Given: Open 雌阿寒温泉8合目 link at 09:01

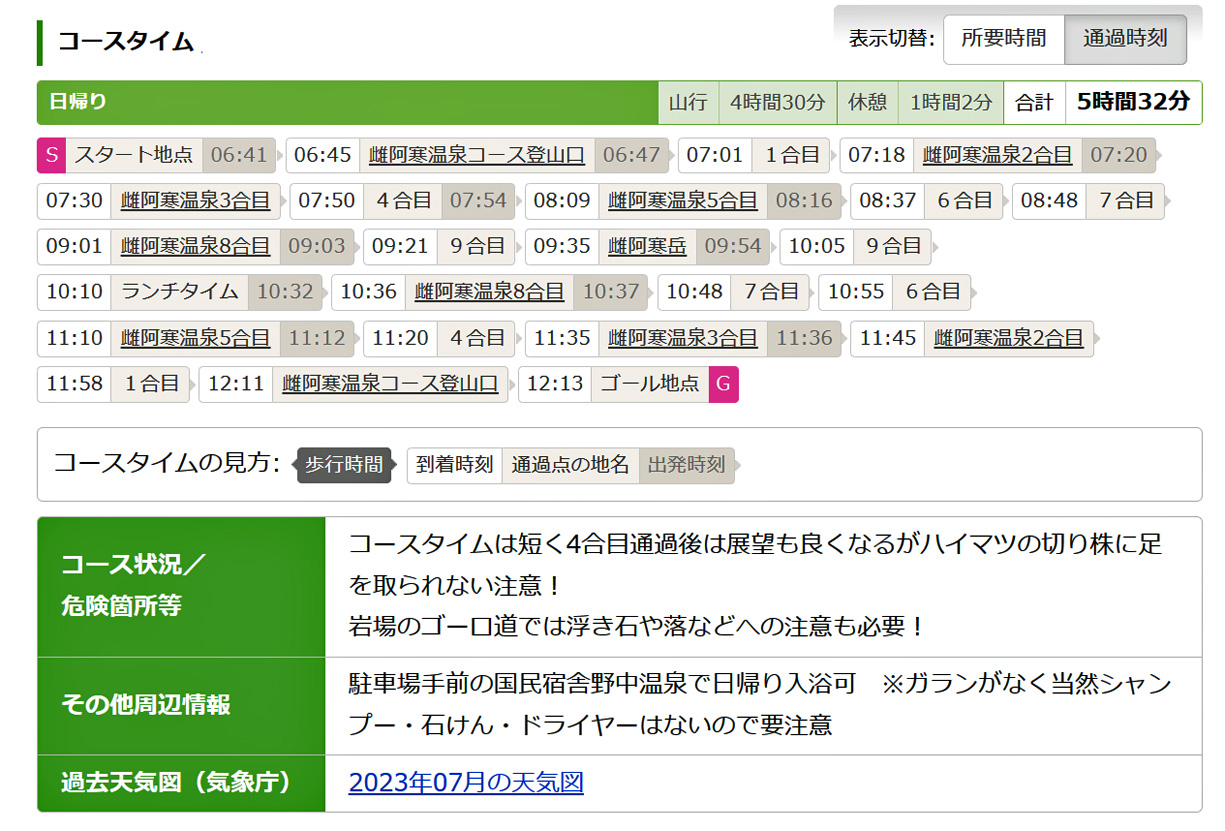Looking at the screenshot, I should click(x=195, y=246).
